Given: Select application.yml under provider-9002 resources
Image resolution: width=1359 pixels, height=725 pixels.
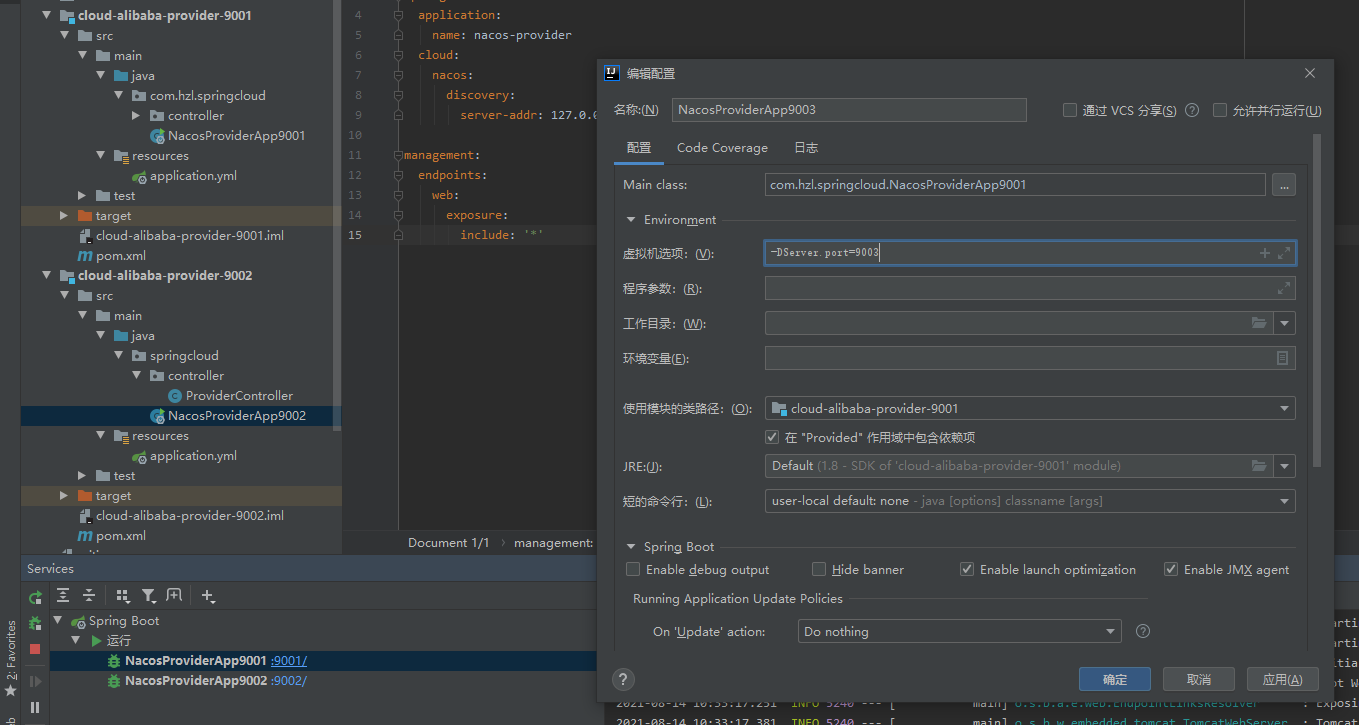Looking at the screenshot, I should tap(193, 456).
